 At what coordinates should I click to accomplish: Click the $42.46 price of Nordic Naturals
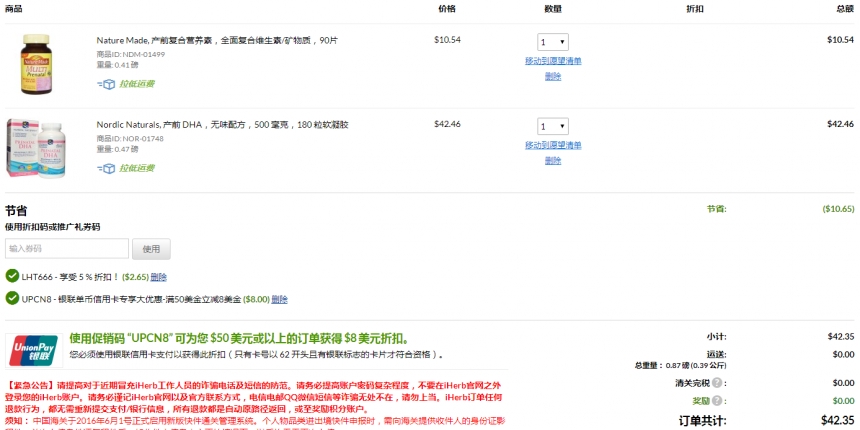[448, 124]
